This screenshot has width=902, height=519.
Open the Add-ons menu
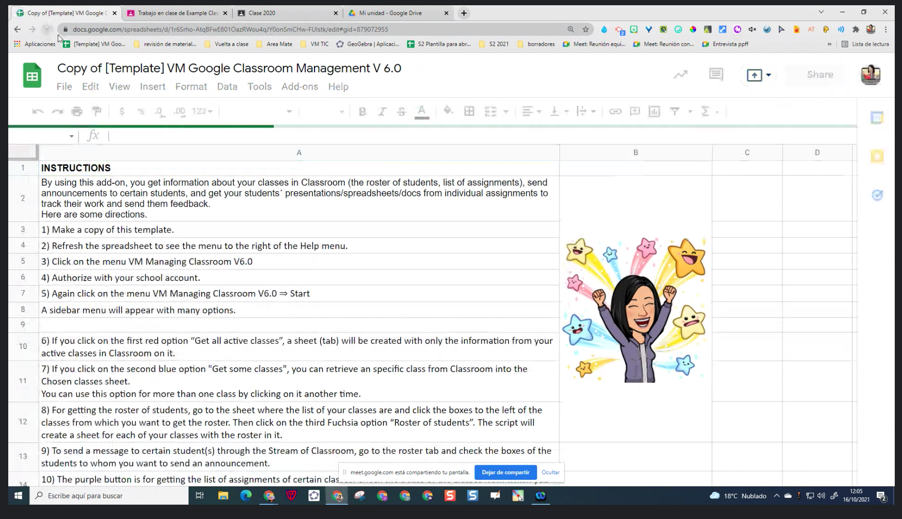[300, 86]
